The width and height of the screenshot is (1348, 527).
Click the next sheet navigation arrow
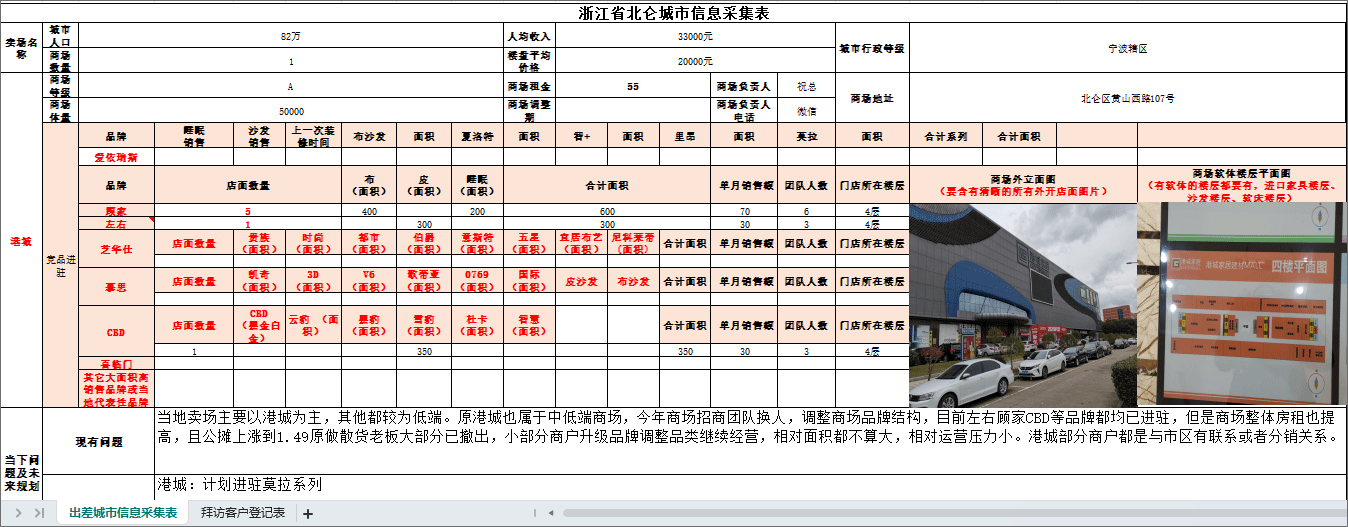pyautogui.click(x=20, y=513)
